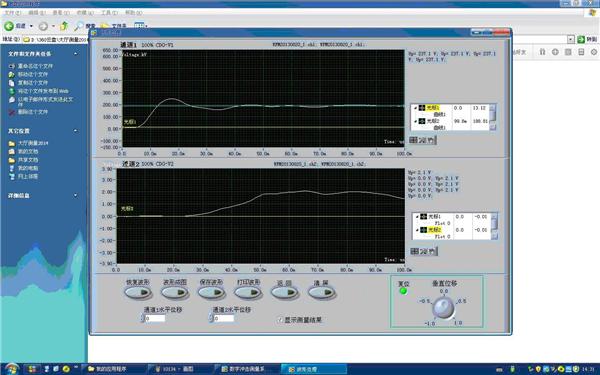Viewport: 600px width, 375px height.
Task: Click 复制这个文件 task link
Action: coord(33,83)
